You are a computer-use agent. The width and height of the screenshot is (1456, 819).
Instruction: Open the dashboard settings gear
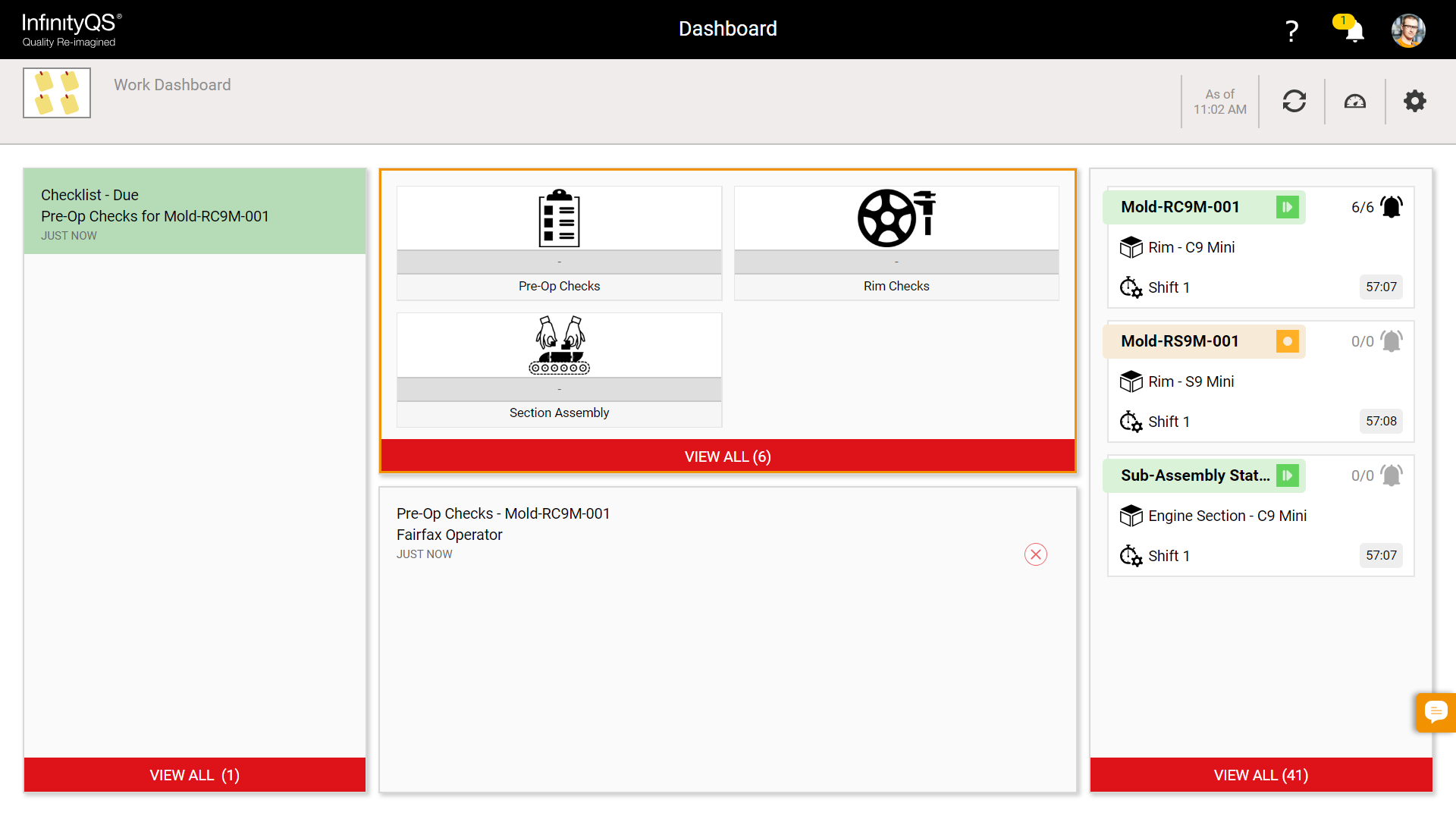click(x=1414, y=100)
